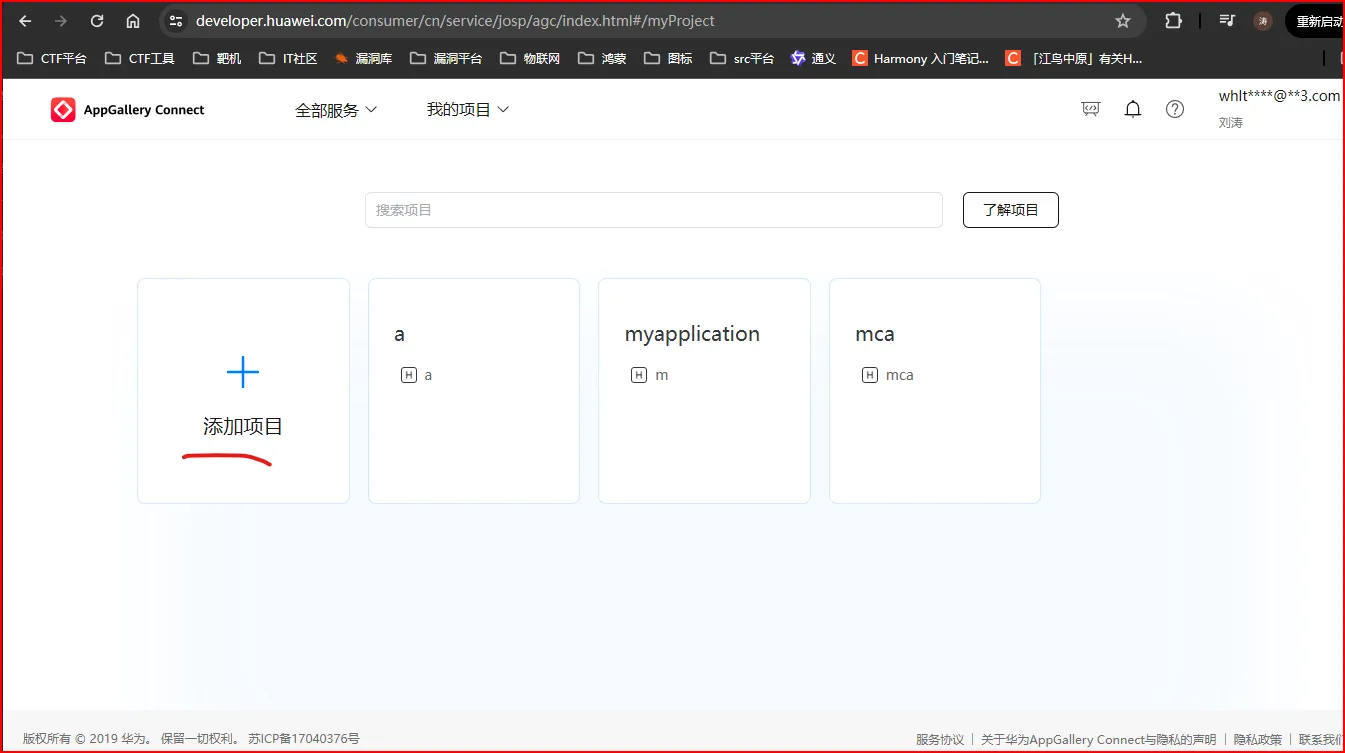
Task: Click the address bar URL
Action: (x=455, y=21)
